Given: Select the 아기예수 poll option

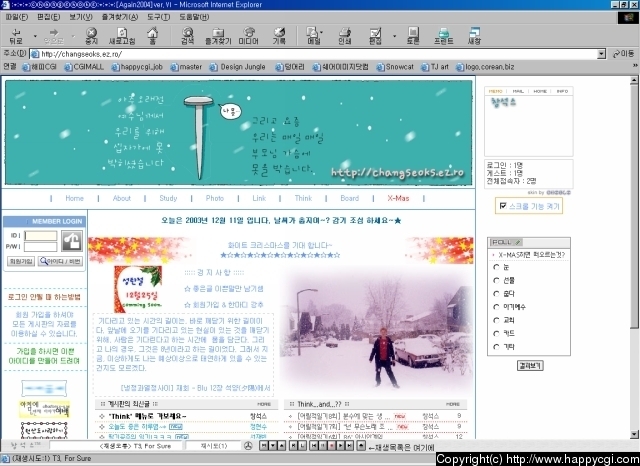Looking at the screenshot, I should point(496,307).
